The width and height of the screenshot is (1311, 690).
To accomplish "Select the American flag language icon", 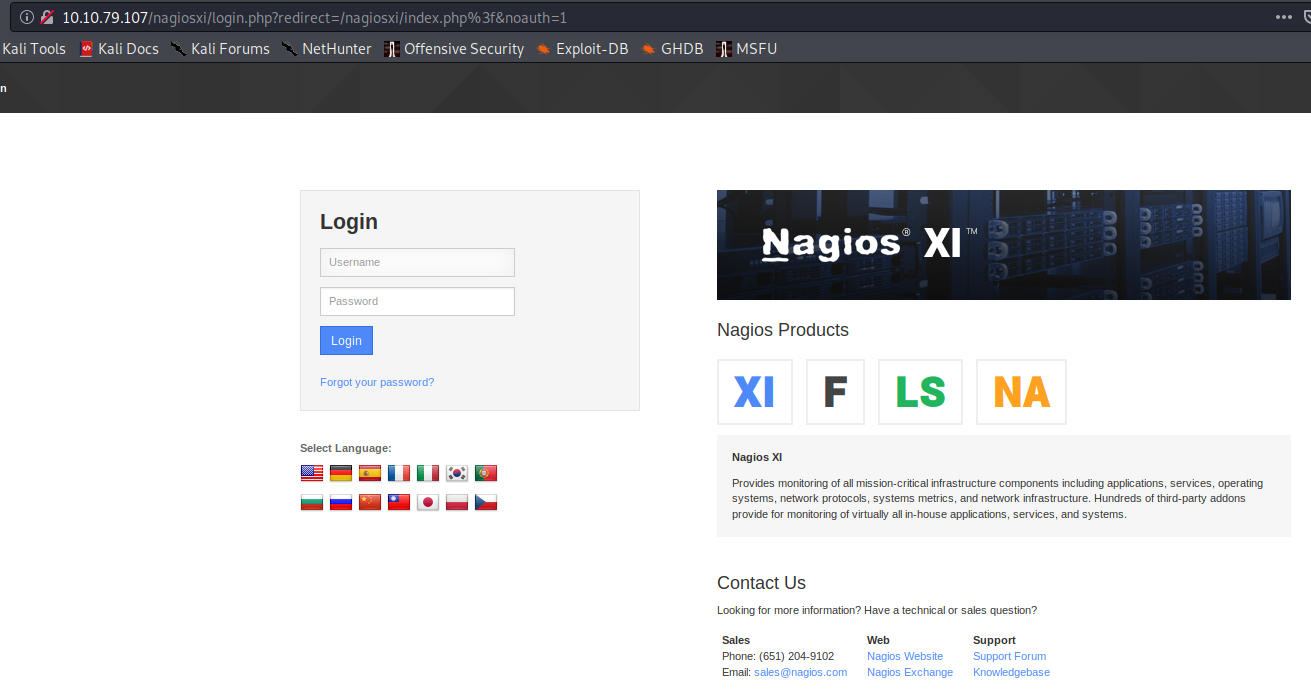I will pos(311,472).
